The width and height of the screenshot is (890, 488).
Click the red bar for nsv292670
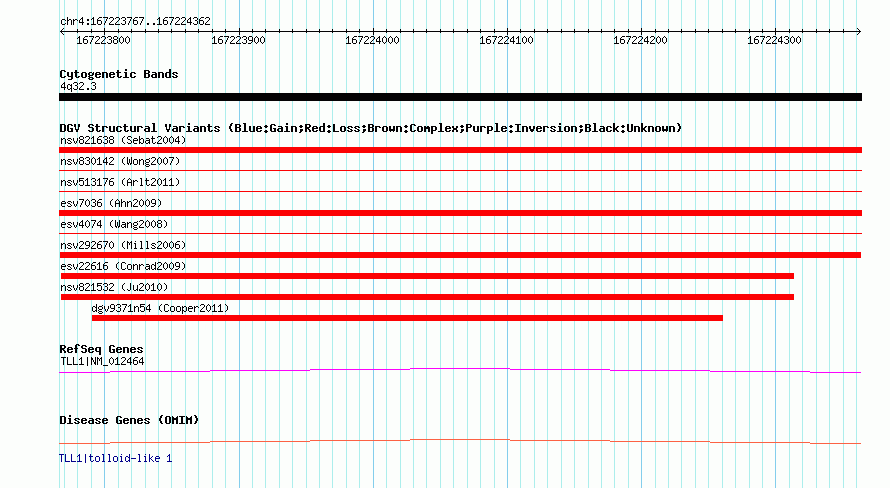(460, 255)
